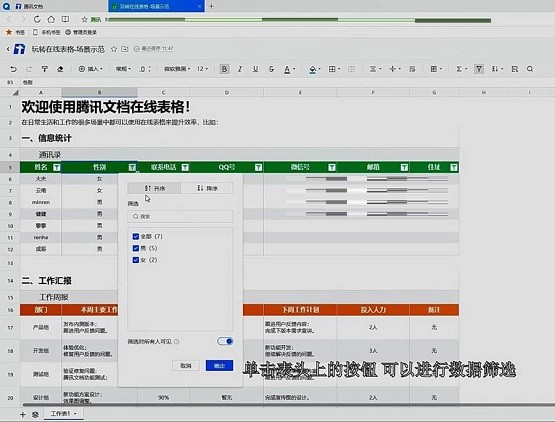Click the clear format eraser icon
Viewport: 555px width, 422px height.
click(x=60, y=69)
